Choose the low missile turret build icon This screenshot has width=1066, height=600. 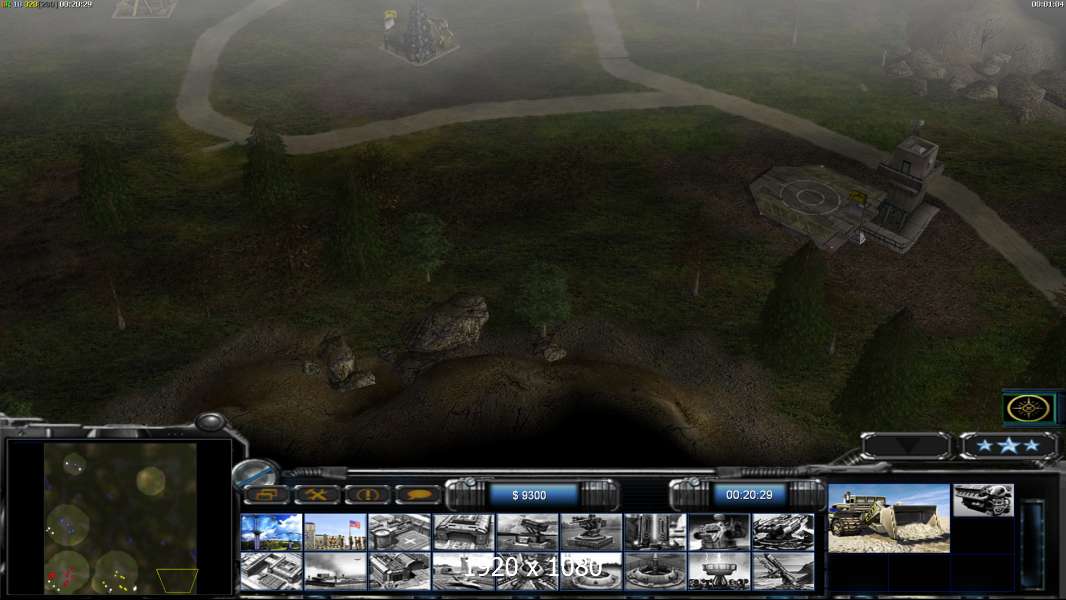tap(527, 532)
